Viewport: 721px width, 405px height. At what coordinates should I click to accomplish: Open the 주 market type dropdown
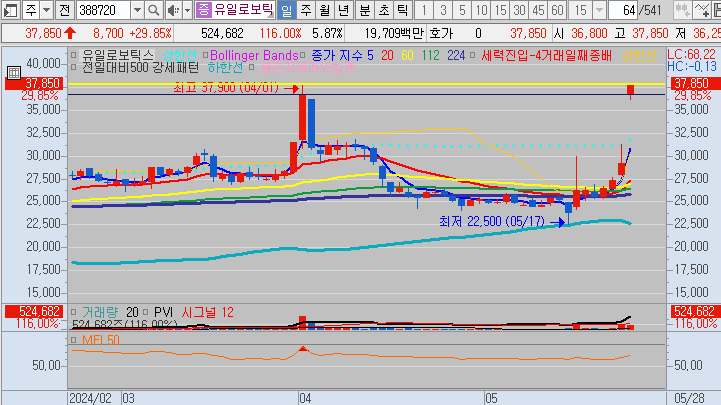pos(46,10)
